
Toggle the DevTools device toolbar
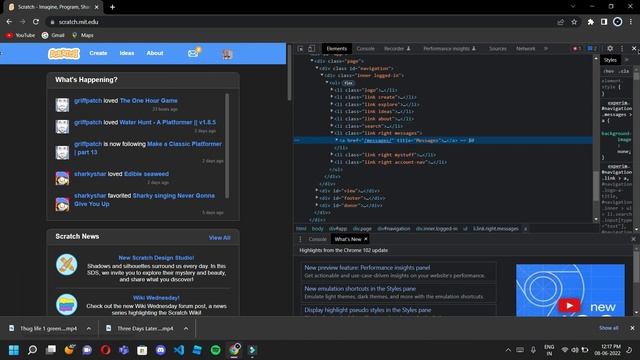click(x=311, y=49)
